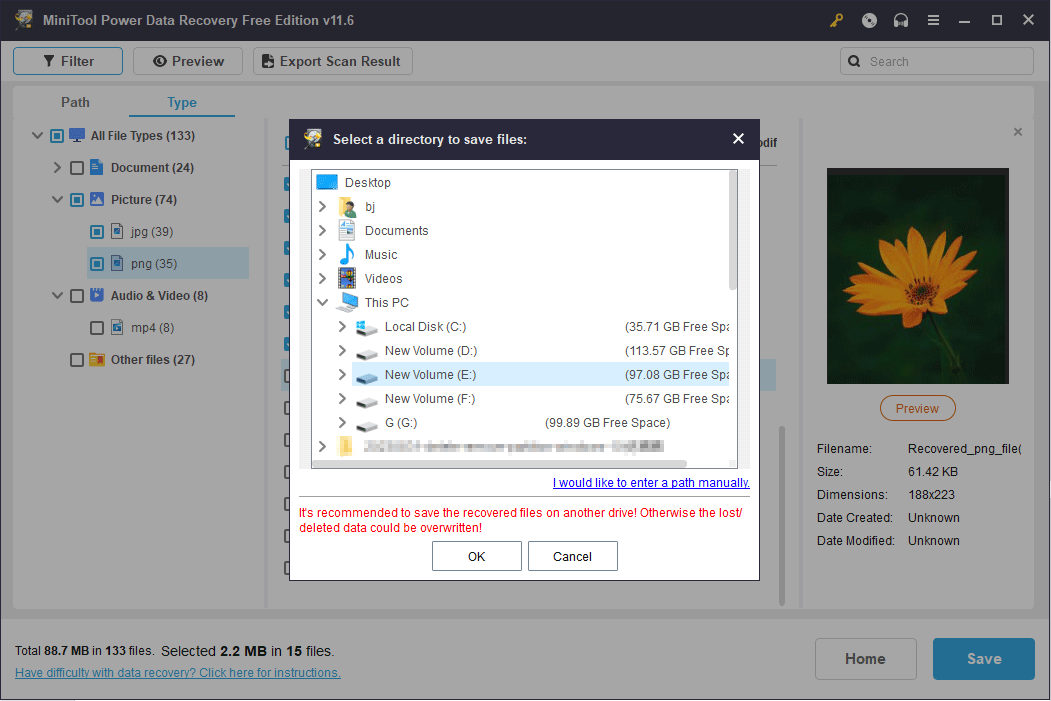
Task: Click the Other files folder icon
Action: (x=97, y=359)
